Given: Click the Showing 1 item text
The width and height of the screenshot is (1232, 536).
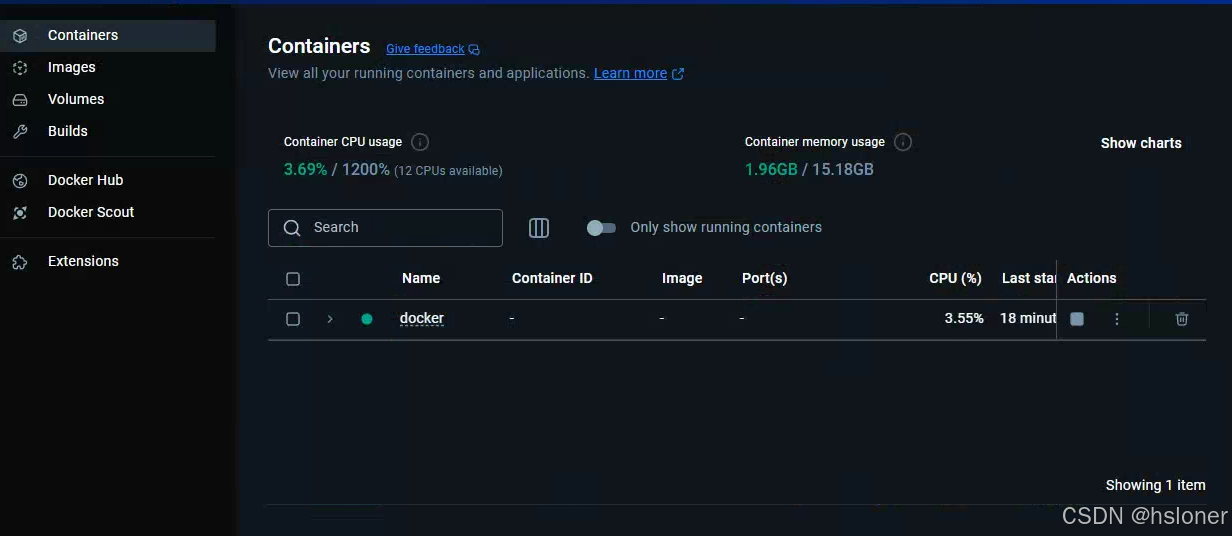Looking at the screenshot, I should [1155, 485].
